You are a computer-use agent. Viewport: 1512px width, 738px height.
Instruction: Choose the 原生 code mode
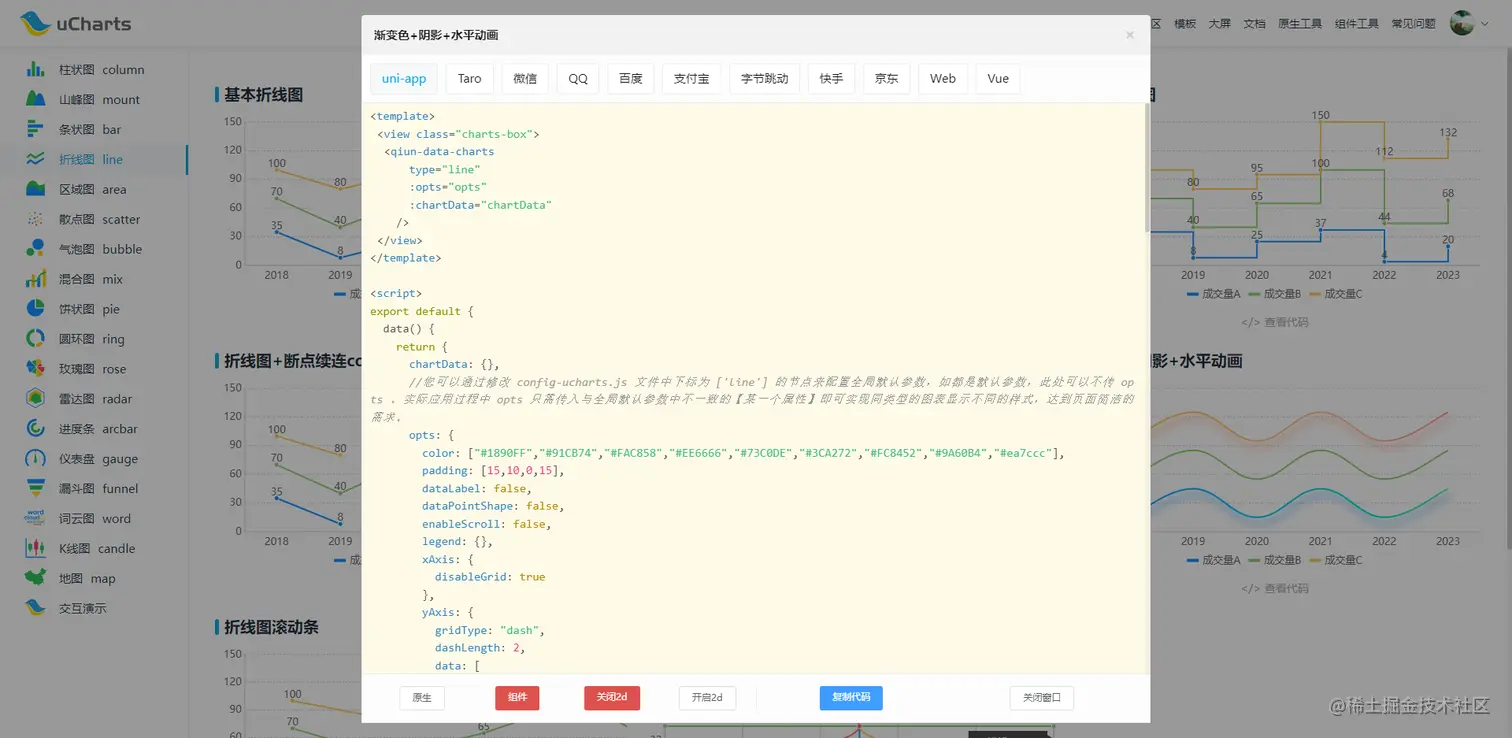[x=422, y=698]
